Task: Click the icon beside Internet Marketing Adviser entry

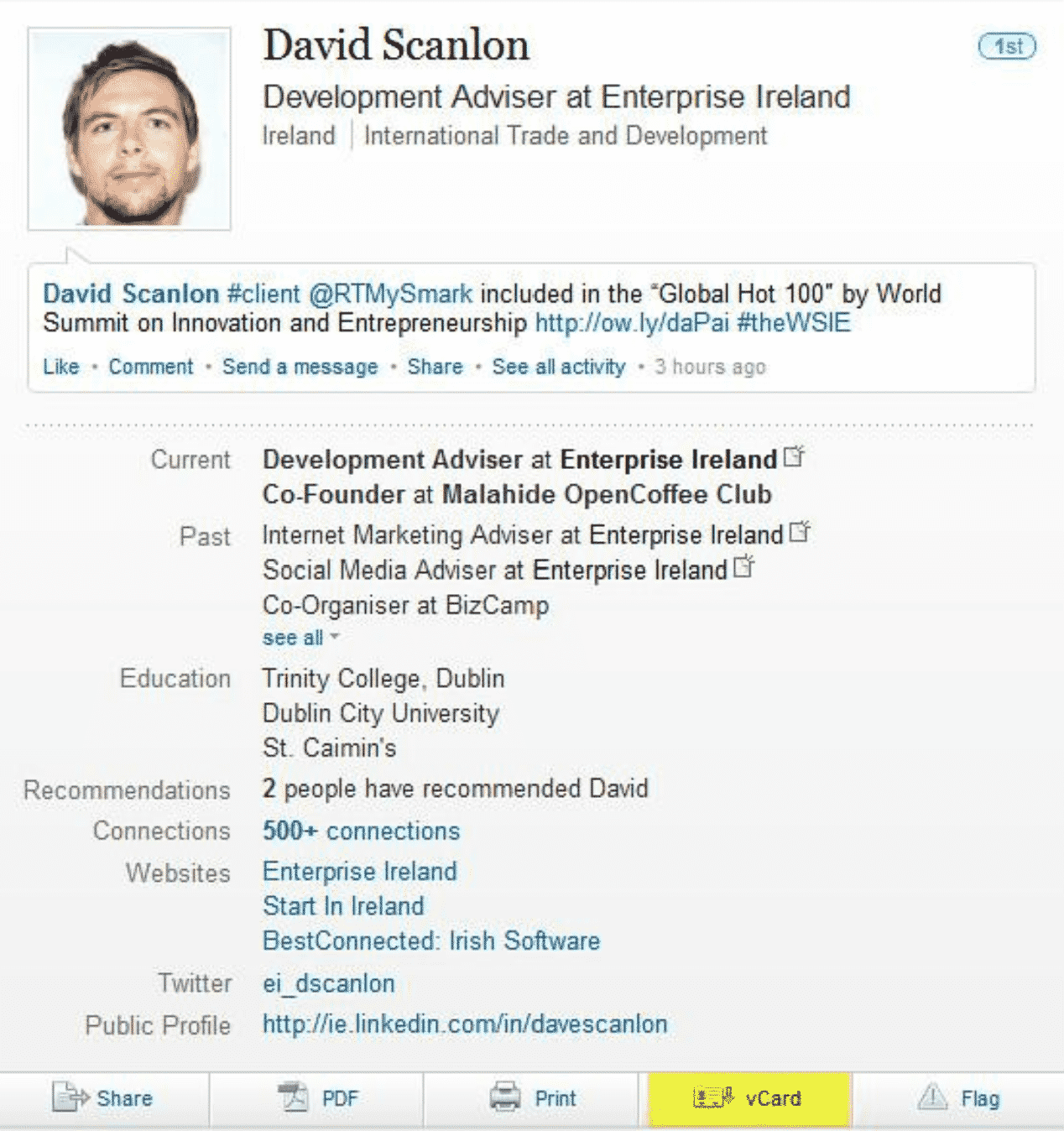Action: (x=800, y=533)
